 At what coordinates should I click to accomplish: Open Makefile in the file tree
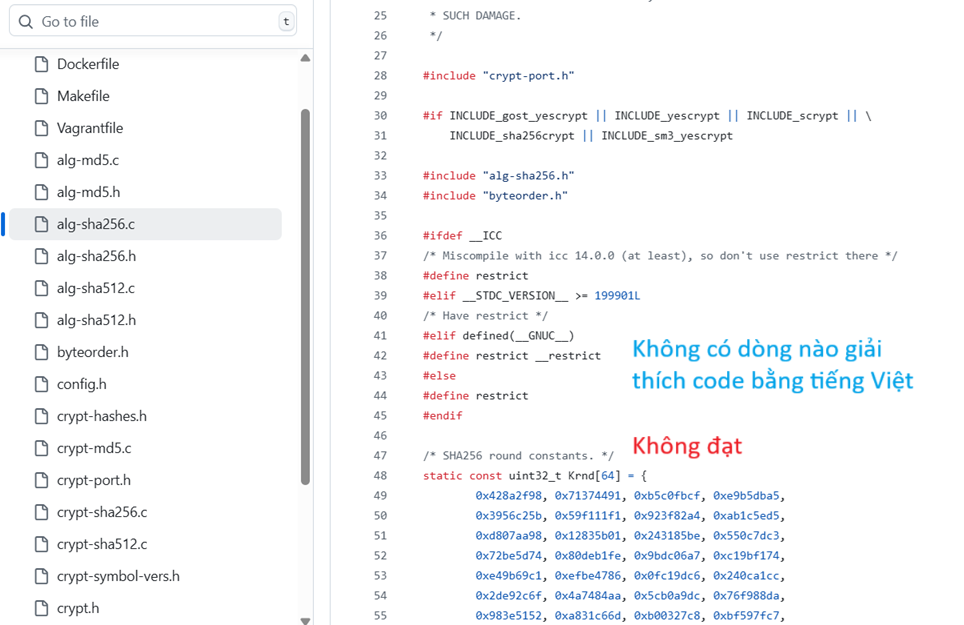click(83, 96)
